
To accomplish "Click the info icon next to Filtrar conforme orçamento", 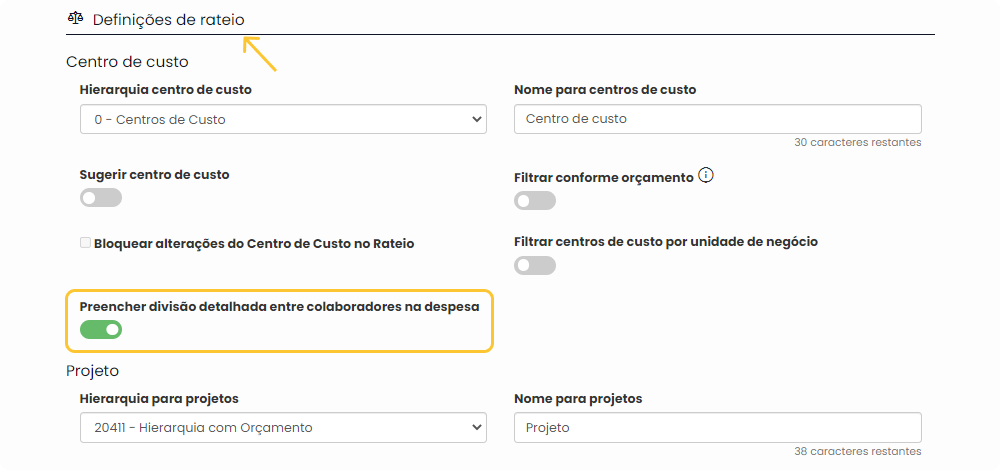I will pyautogui.click(x=705, y=175).
